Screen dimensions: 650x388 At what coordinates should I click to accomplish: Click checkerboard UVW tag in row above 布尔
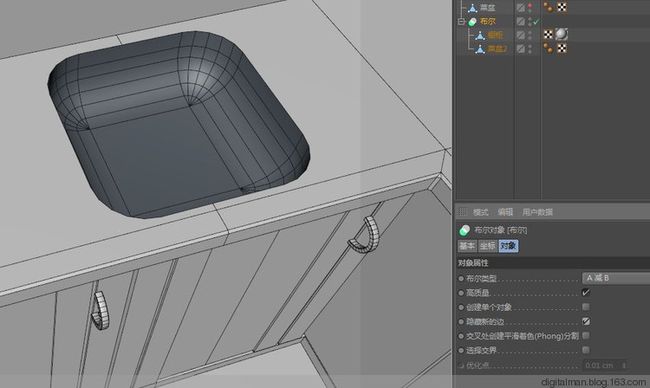tap(562, 7)
